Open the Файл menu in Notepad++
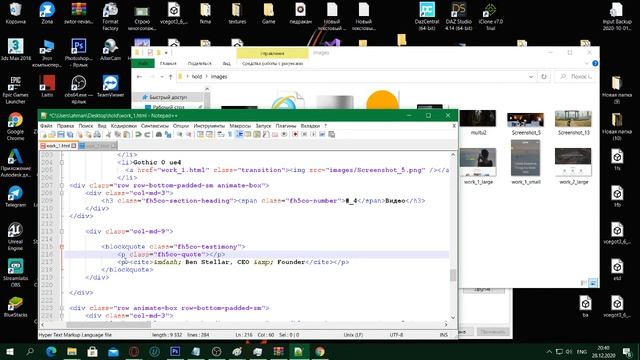 tap(46, 126)
